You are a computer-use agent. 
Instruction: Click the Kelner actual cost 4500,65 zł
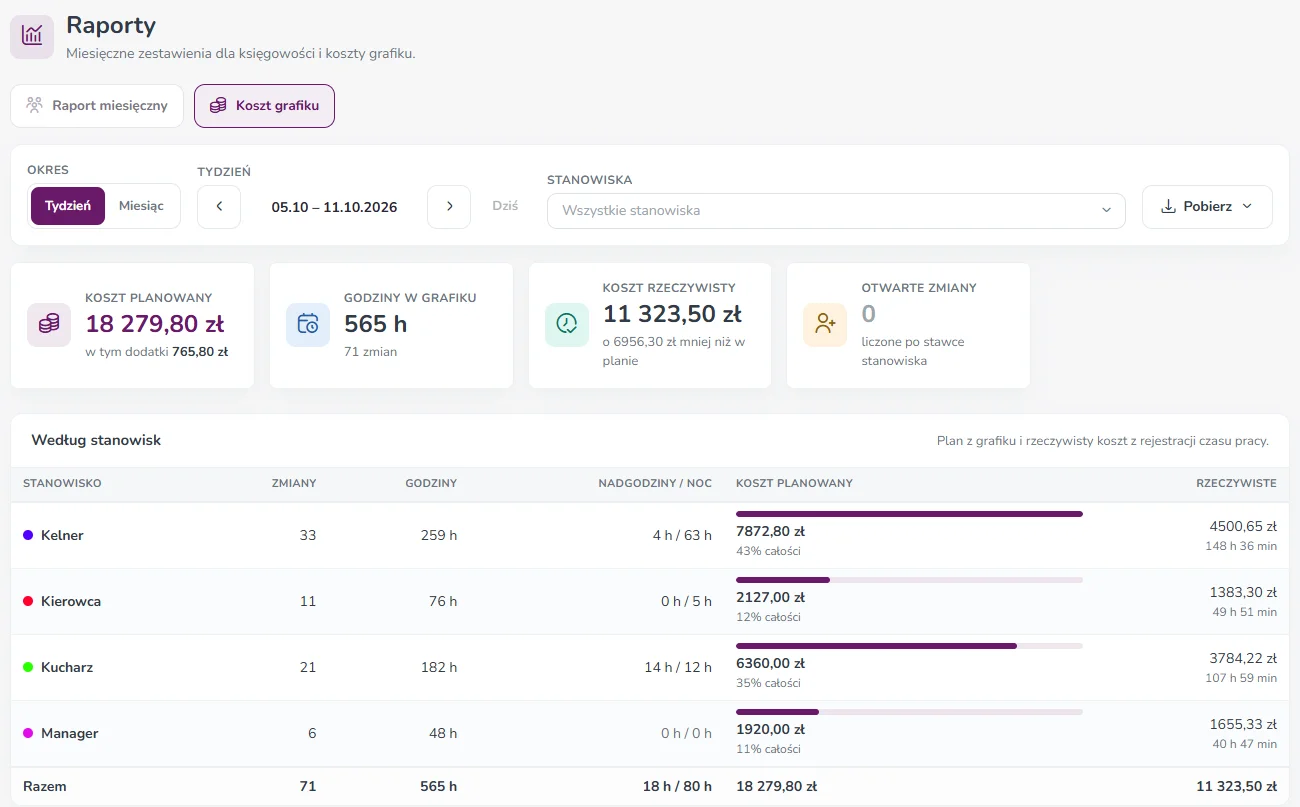1243,526
